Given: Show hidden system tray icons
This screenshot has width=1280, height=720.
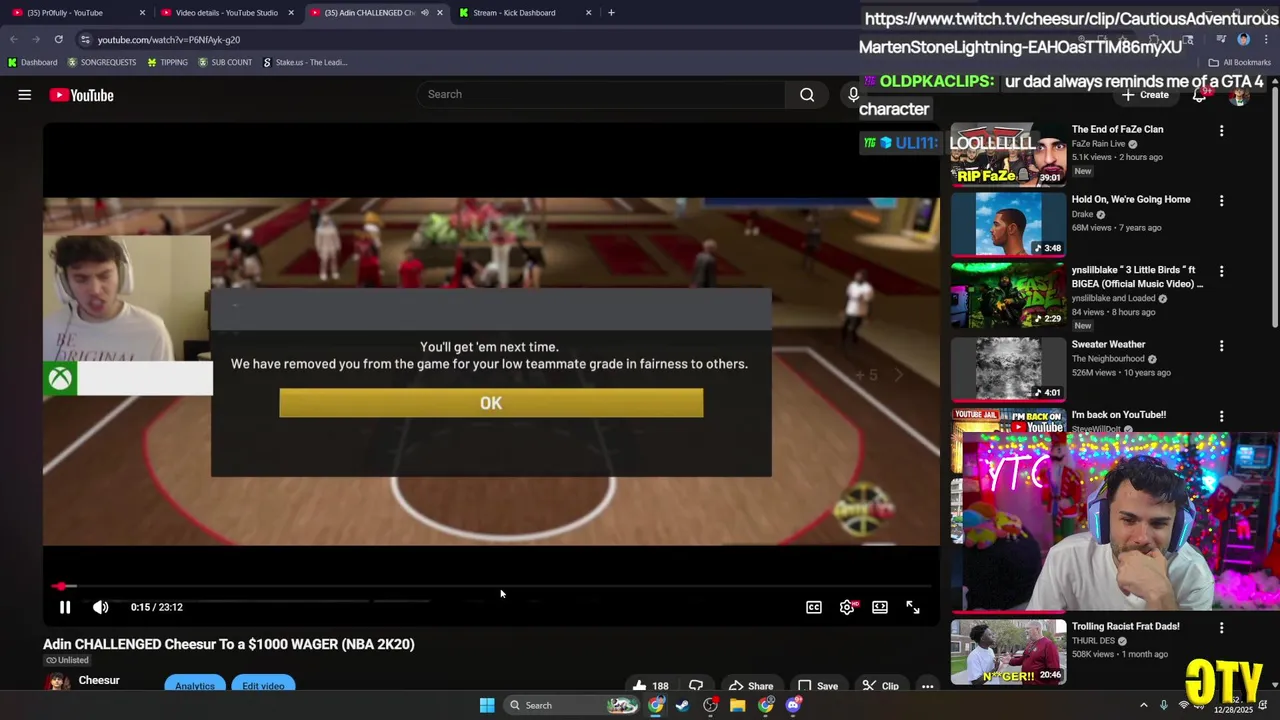Looking at the screenshot, I should tap(1144, 705).
